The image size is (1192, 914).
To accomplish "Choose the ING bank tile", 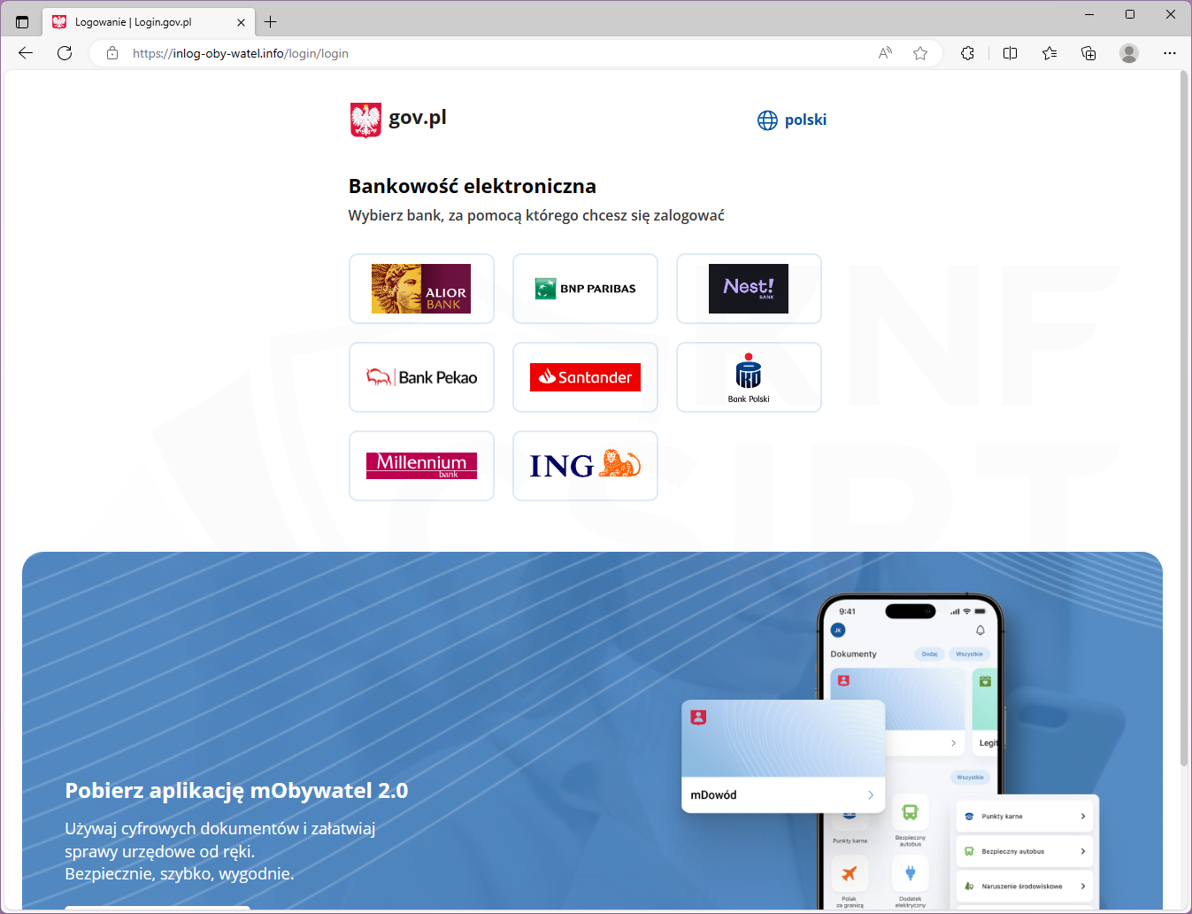I will click(585, 465).
